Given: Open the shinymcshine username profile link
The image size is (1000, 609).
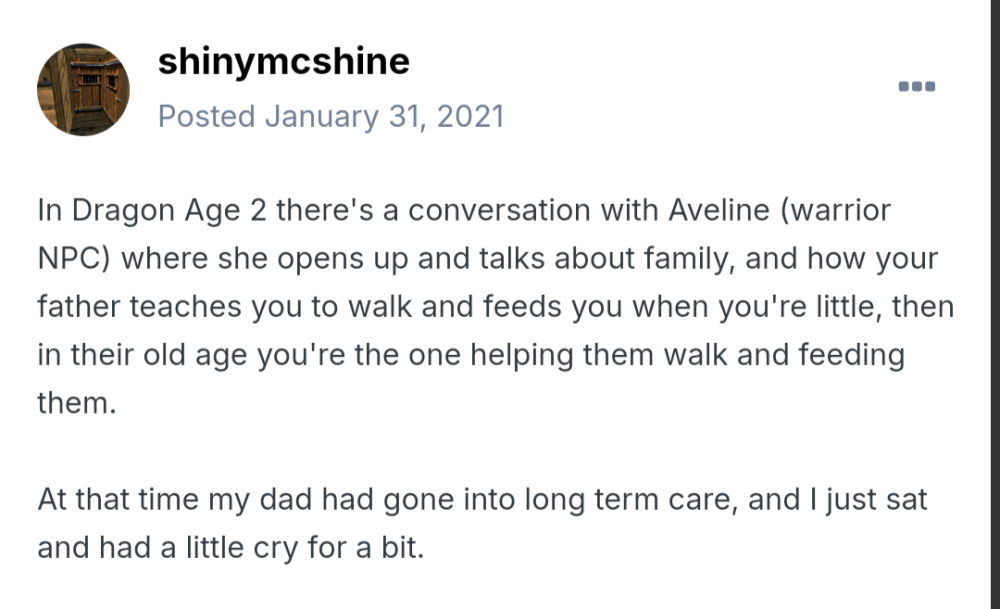Looking at the screenshot, I should 283,61.
